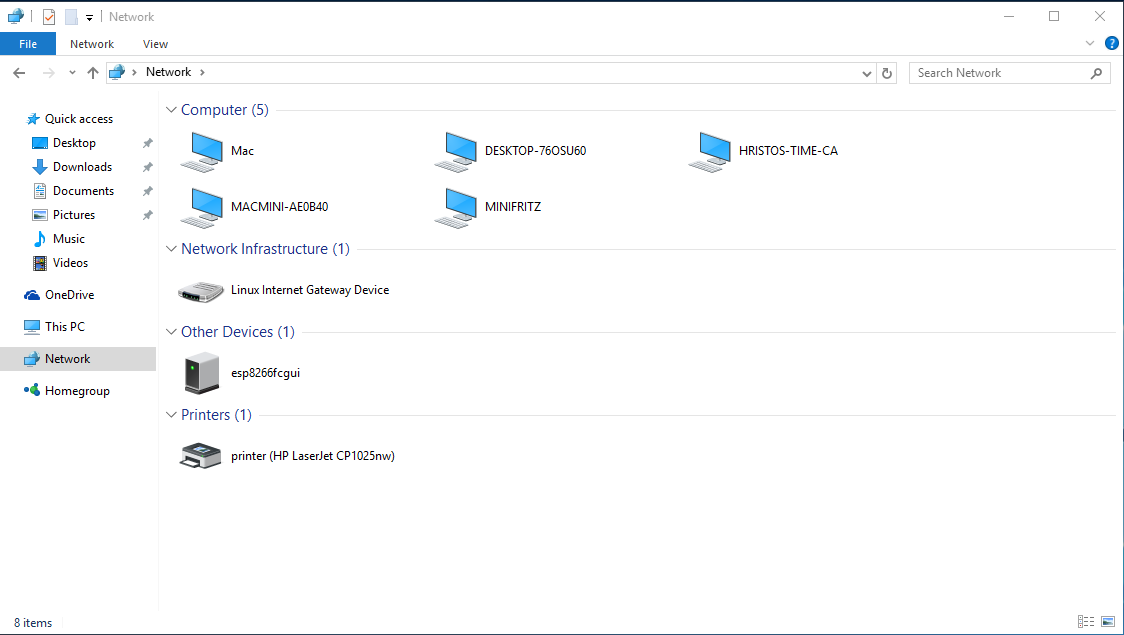This screenshot has height=635, width=1124.
Task: Open Desktop in the sidebar
Action: click(x=74, y=143)
